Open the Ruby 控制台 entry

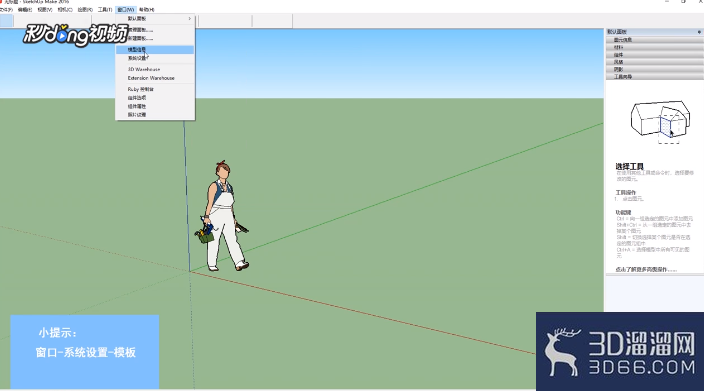(x=155, y=89)
